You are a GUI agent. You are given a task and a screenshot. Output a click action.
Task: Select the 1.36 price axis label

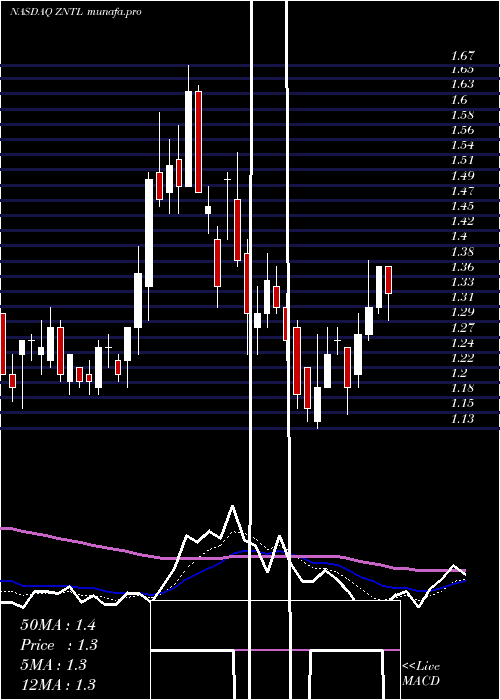pyautogui.click(x=462, y=267)
